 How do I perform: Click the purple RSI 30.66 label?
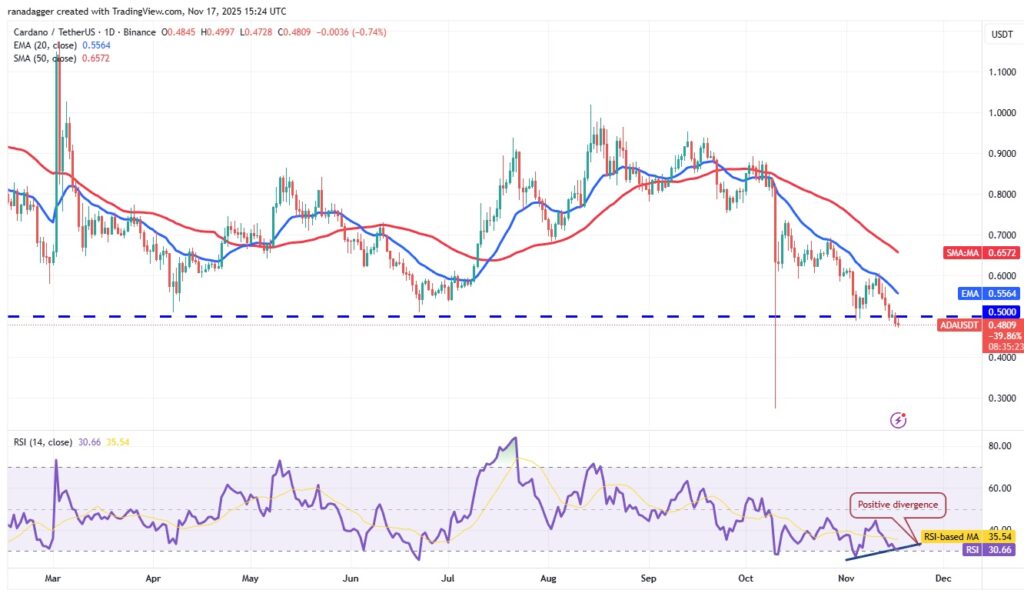click(x=968, y=549)
